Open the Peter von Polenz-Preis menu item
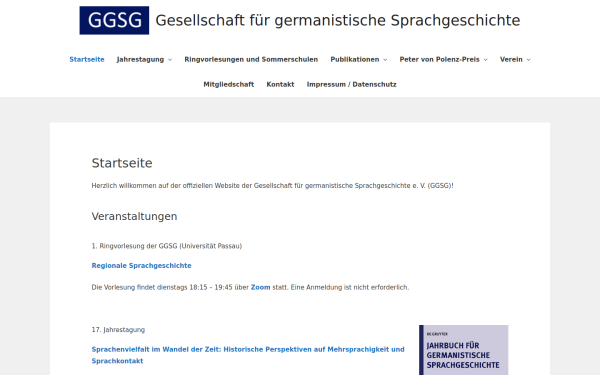The image size is (600, 375). pos(439,59)
